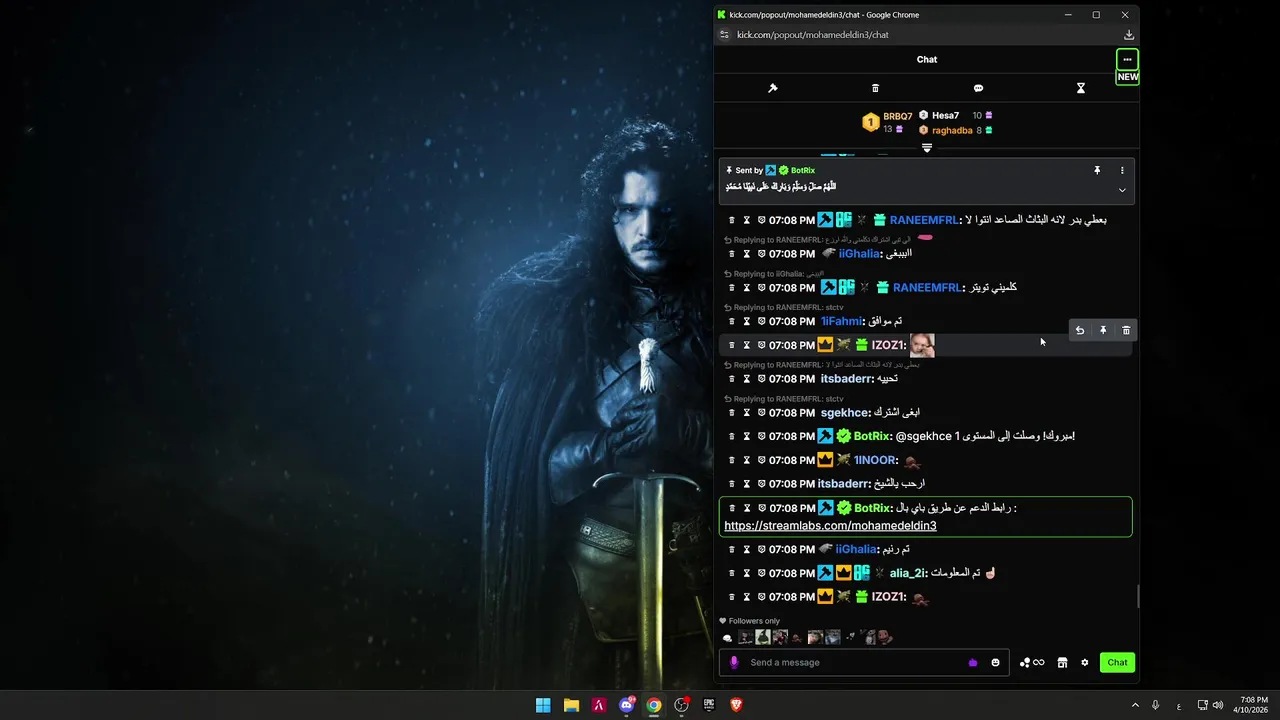View site information icon in address bar
The width and height of the screenshot is (1280, 720).
tap(725, 35)
